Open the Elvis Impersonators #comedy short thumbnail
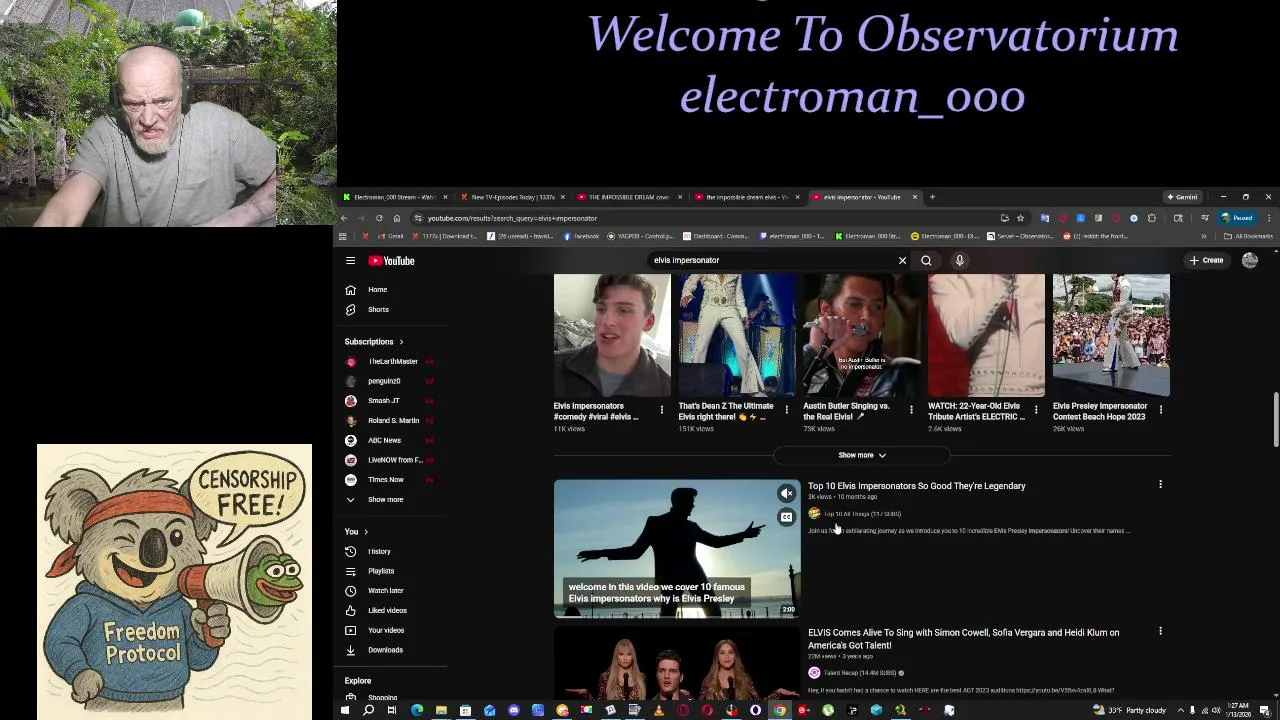The width and height of the screenshot is (1280, 720). (x=612, y=335)
